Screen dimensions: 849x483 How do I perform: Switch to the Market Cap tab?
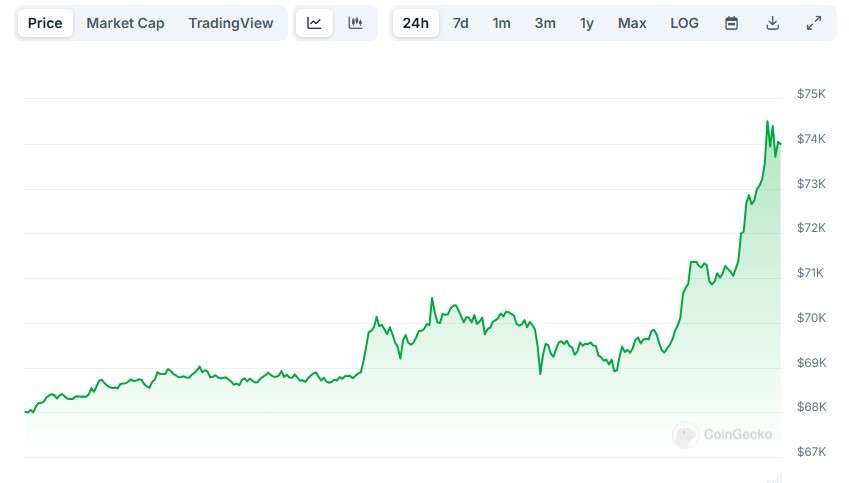coord(125,23)
